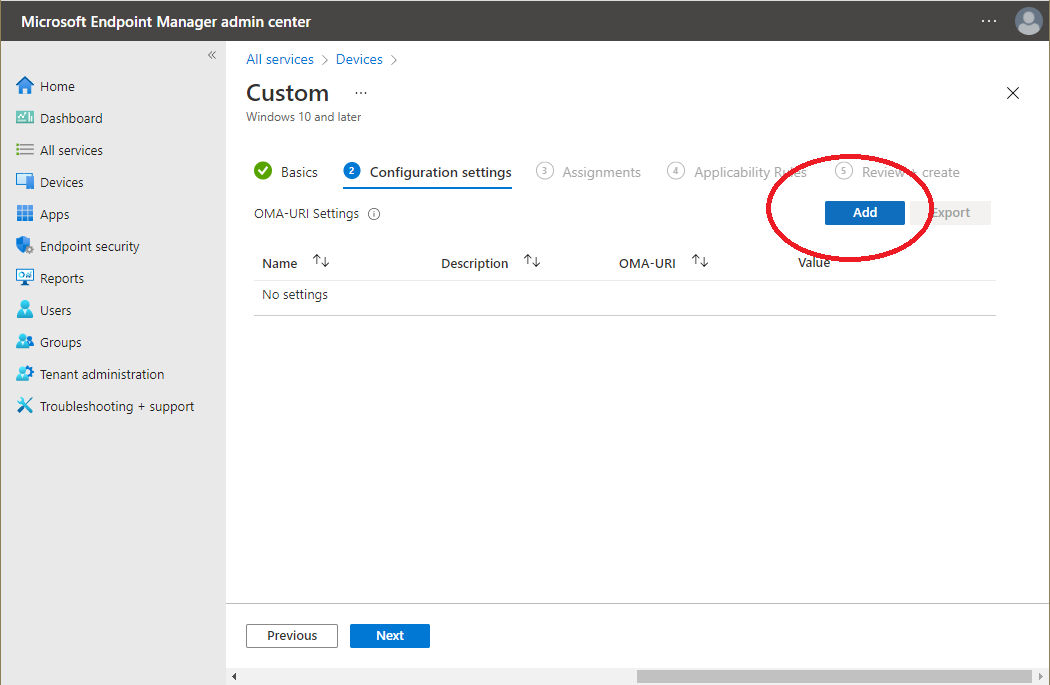Select the Apps grid icon
The image size is (1050, 685).
(x=25, y=214)
